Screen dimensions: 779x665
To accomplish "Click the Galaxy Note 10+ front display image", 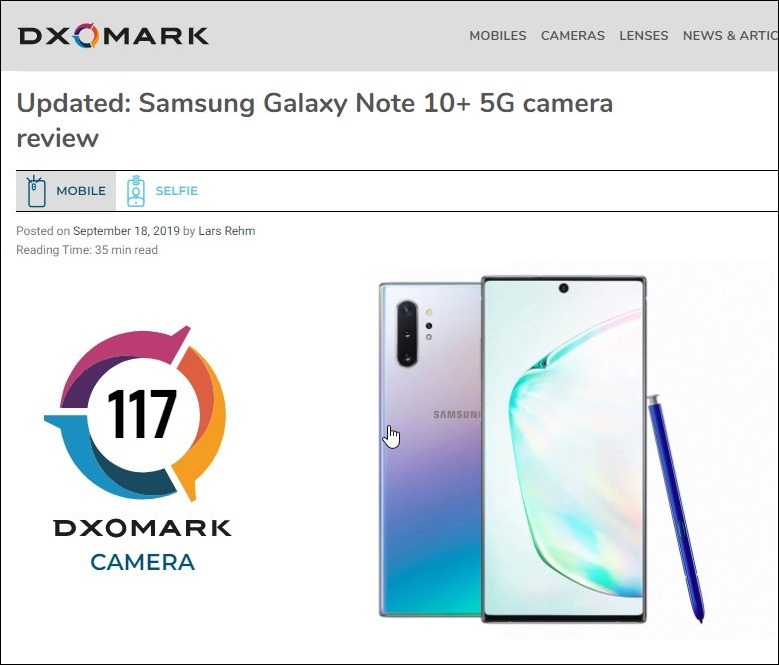I will click(563, 449).
